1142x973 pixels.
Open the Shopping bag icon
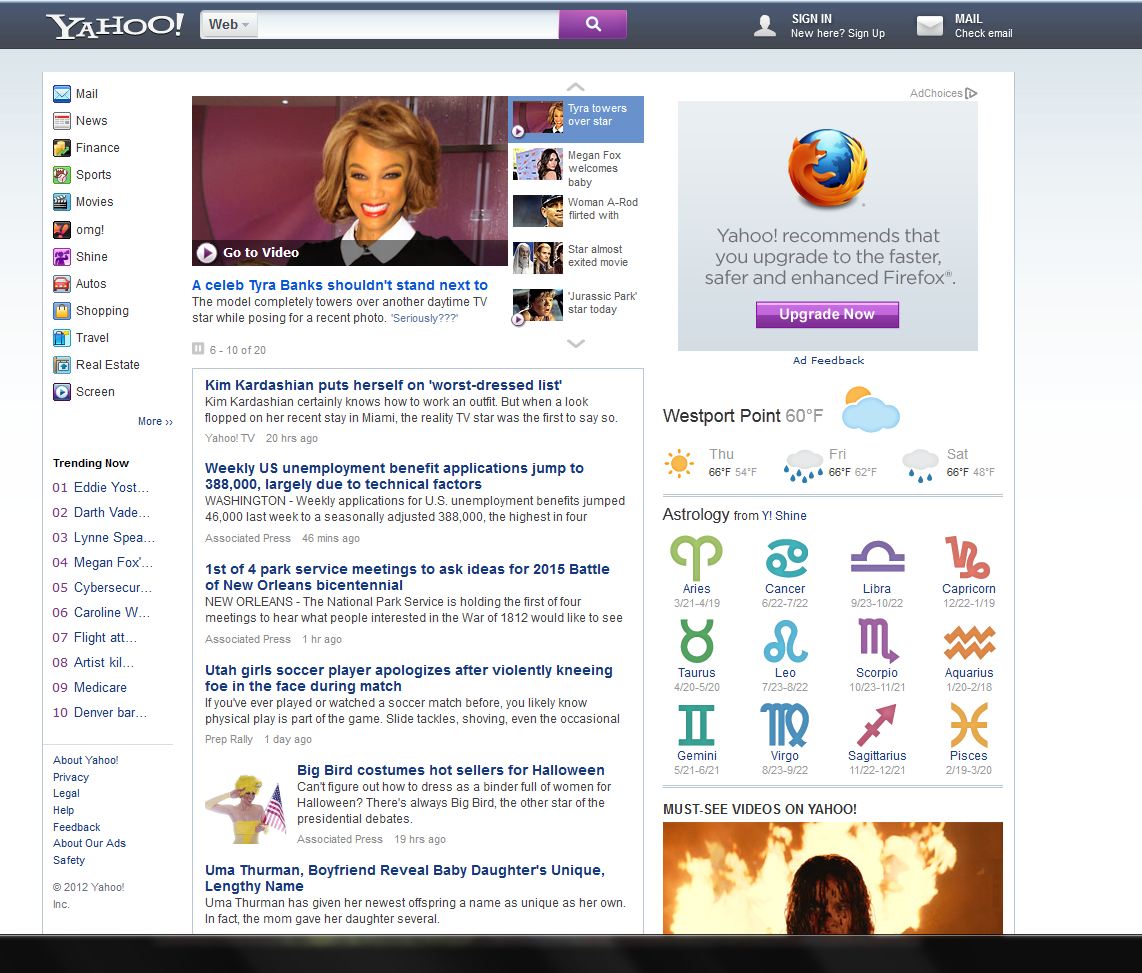[62, 311]
